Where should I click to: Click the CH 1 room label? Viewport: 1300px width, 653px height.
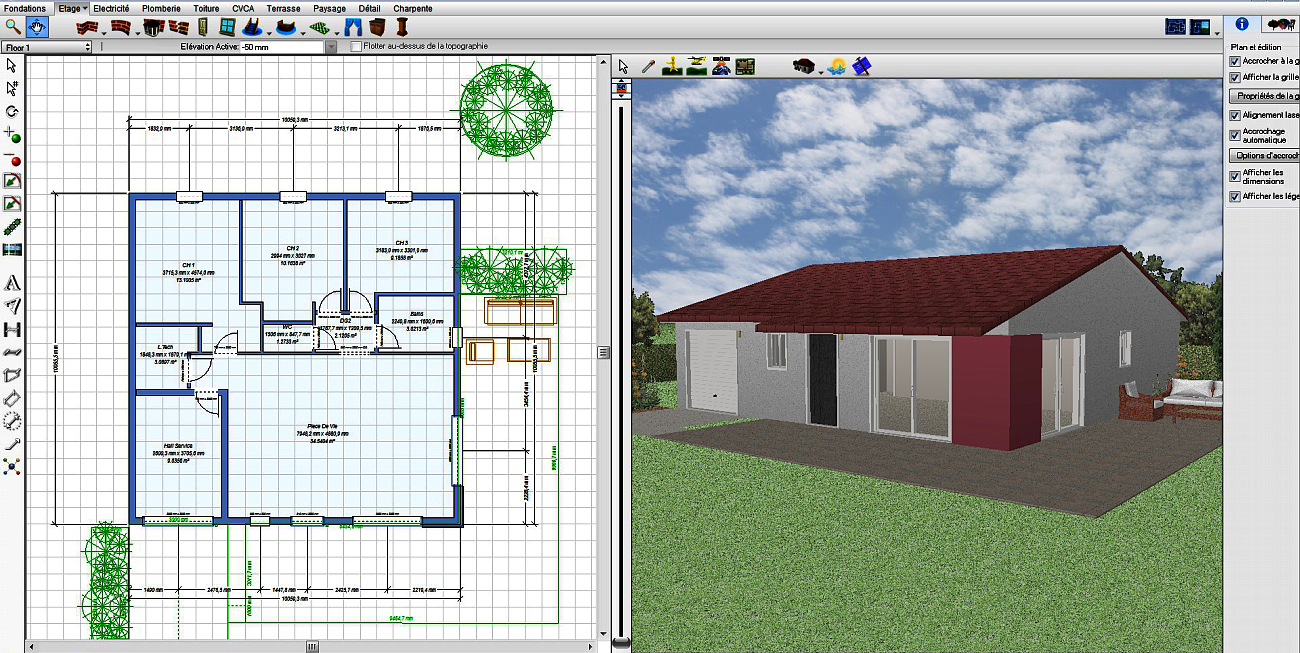pyautogui.click(x=188, y=265)
